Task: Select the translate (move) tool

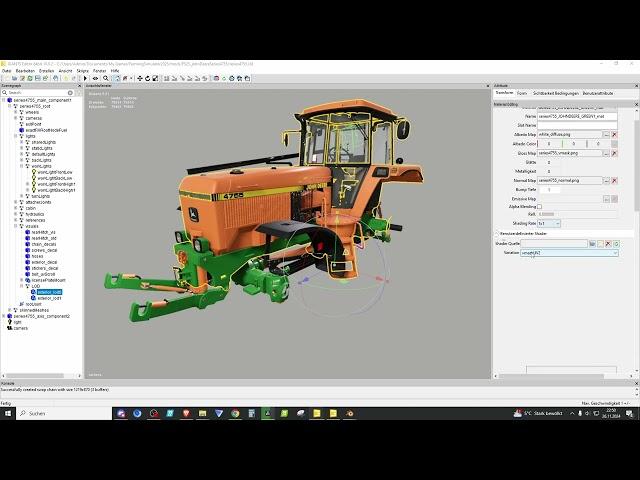Action: tap(140, 78)
